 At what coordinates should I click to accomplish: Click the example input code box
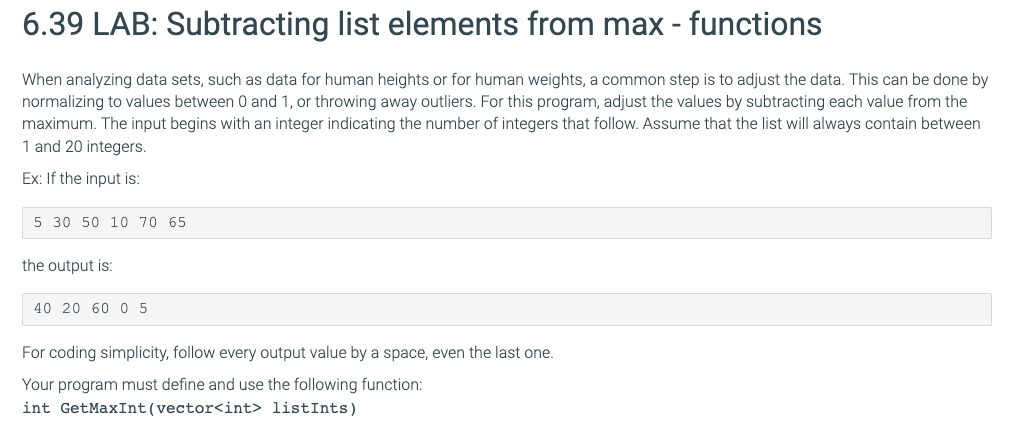coord(506,223)
